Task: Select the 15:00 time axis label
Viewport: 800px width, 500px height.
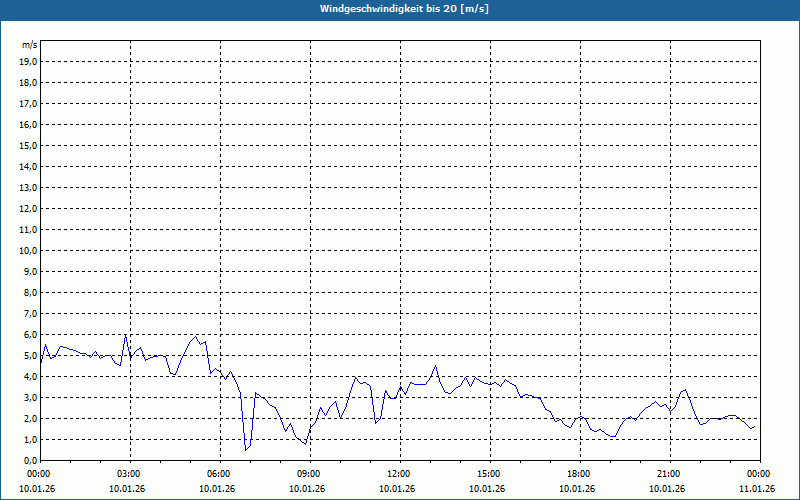Action: pyautogui.click(x=488, y=474)
